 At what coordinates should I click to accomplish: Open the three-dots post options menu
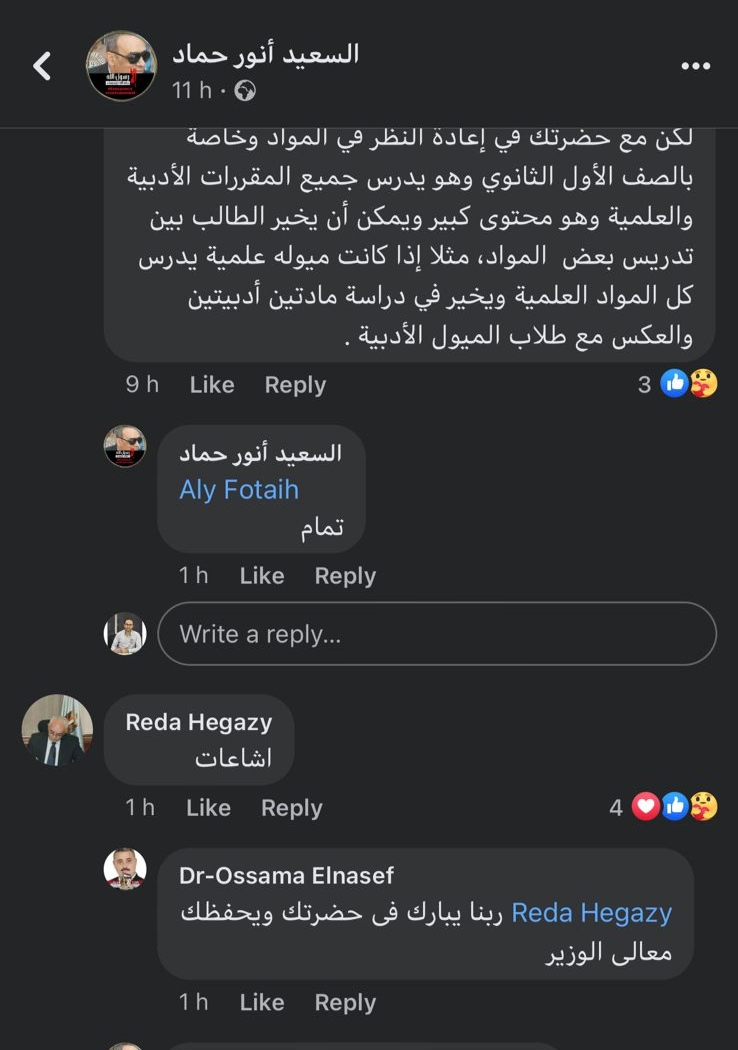pyautogui.click(x=694, y=66)
